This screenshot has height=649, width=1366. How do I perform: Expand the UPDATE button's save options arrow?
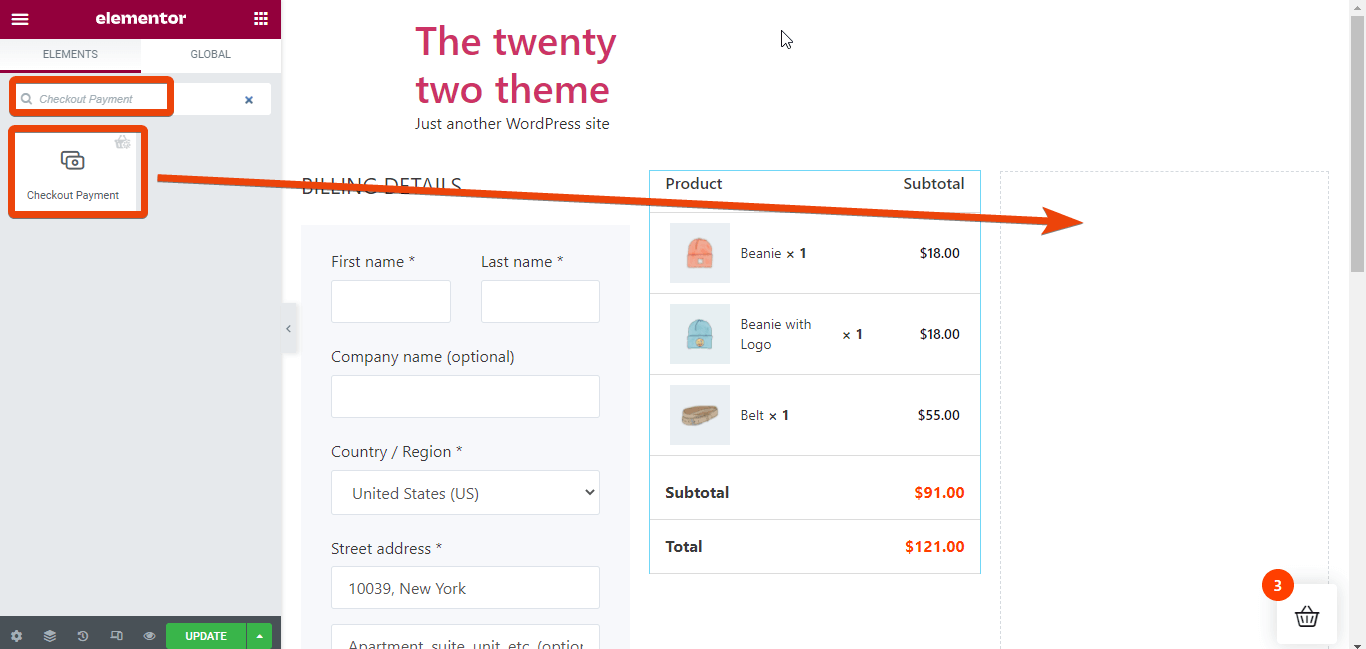[259, 635]
